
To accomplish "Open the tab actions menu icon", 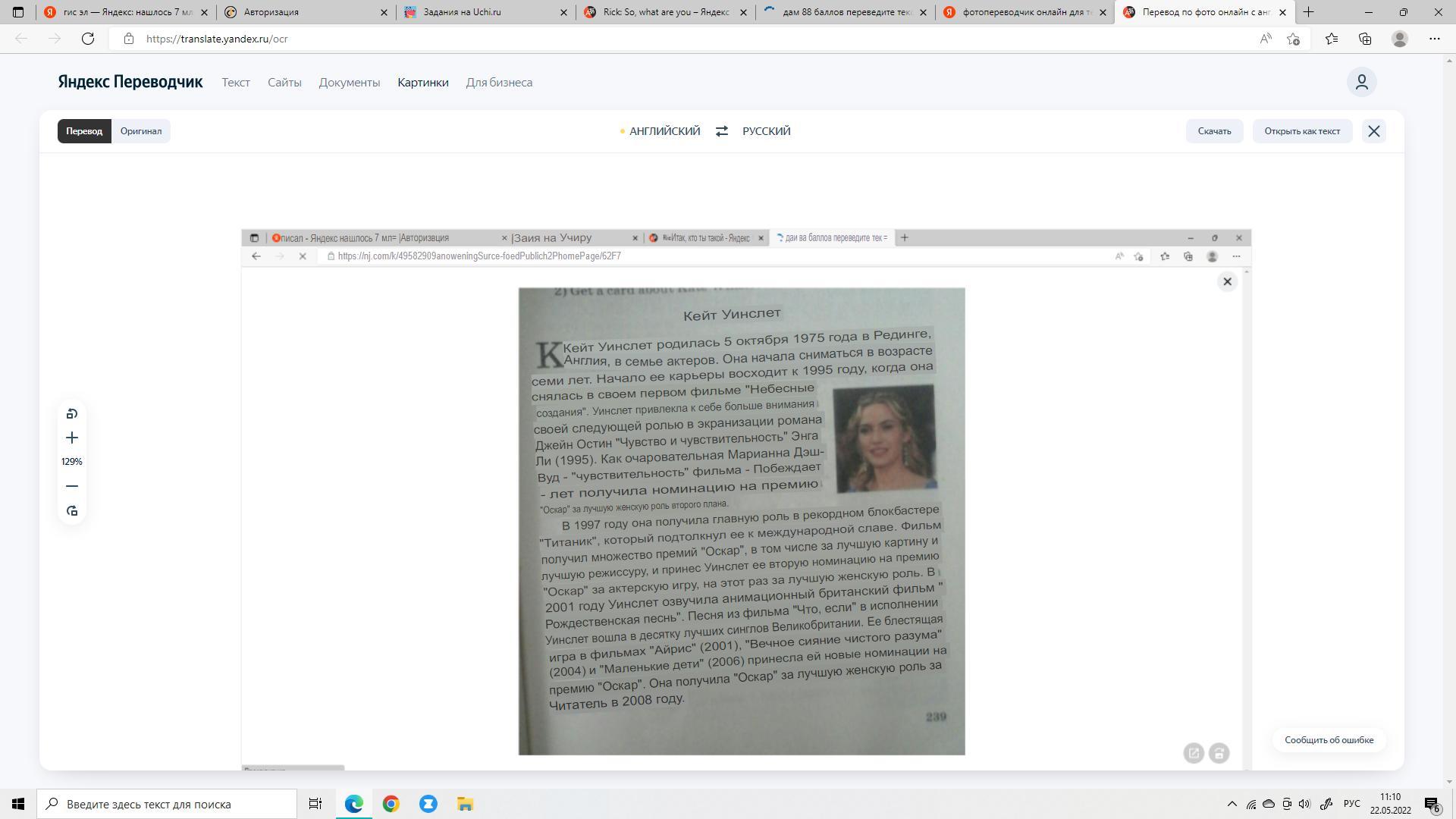I will (x=18, y=12).
